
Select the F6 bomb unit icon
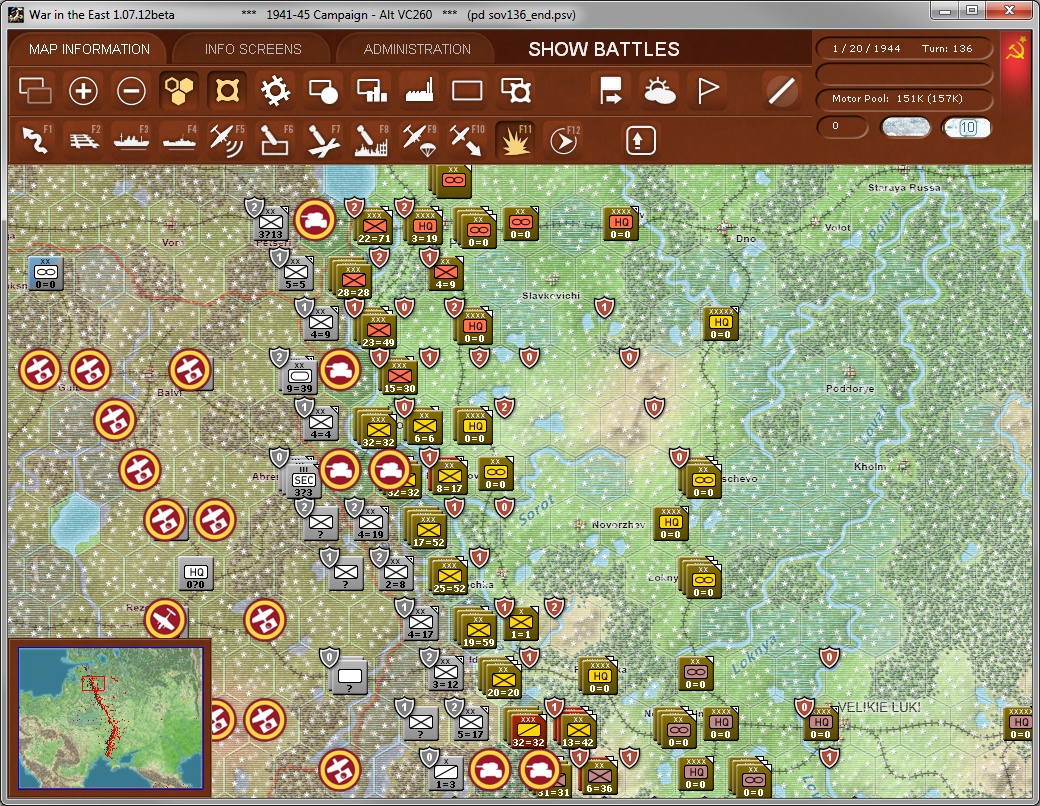[x=275, y=140]
